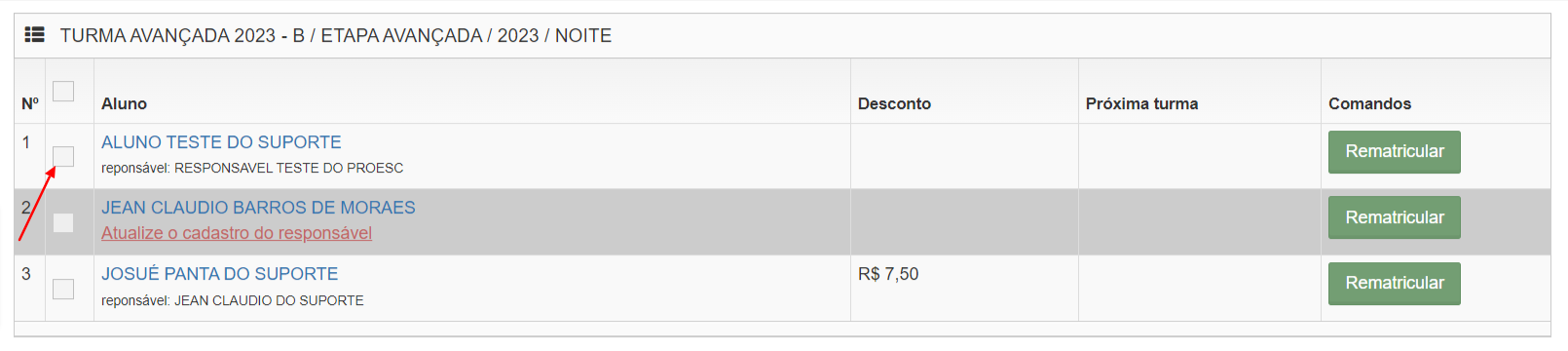This screenshot has height=351, width=1568.
Task: Toggle the select-all checkbox in the table header
Action: click(63, 91)
